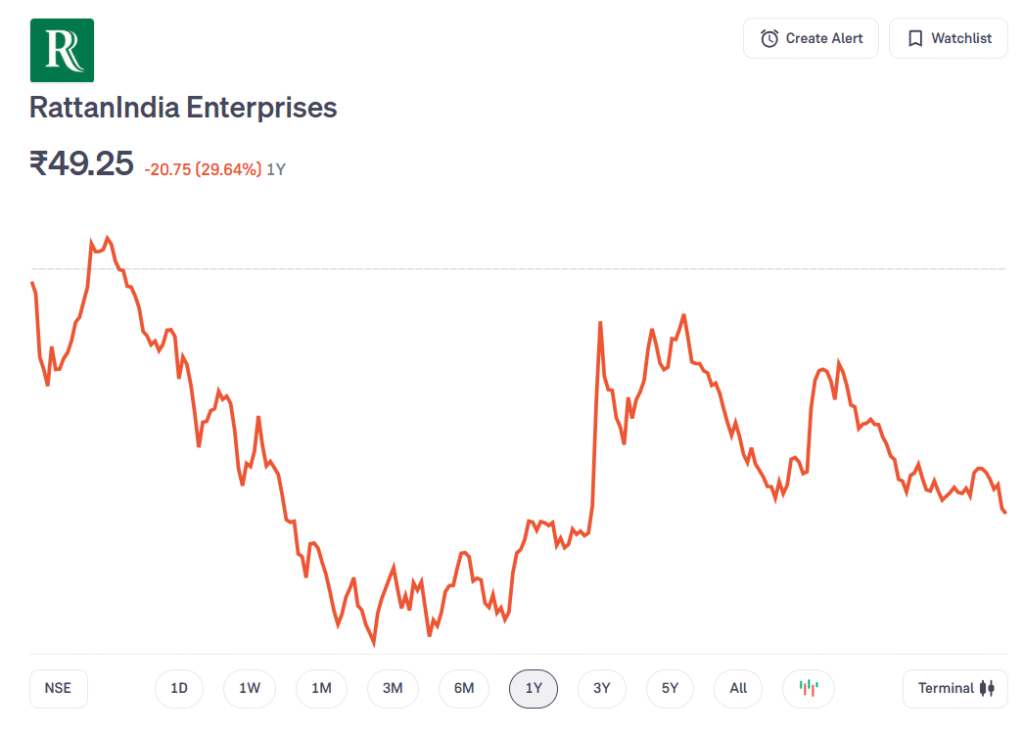
Task: Toggle the chart to the 5Y view
Action: [669, 688]
